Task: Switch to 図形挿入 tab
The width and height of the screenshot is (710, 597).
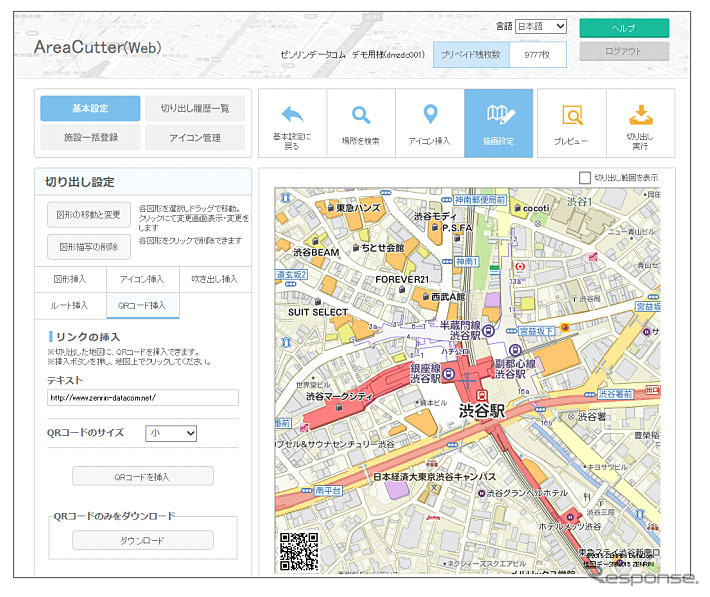Action: 71,279
